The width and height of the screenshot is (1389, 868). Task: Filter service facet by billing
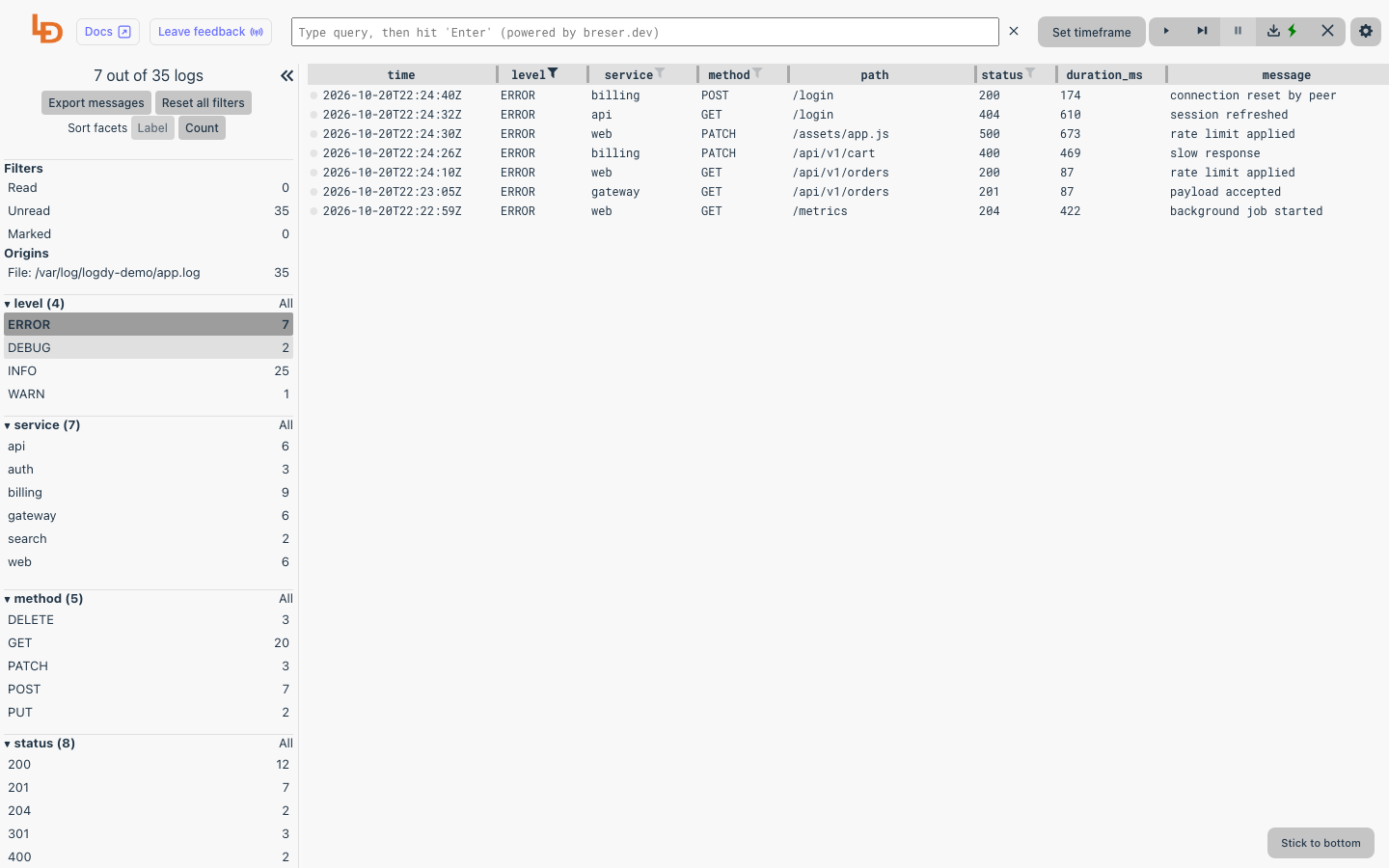click(x=149, y=493)
